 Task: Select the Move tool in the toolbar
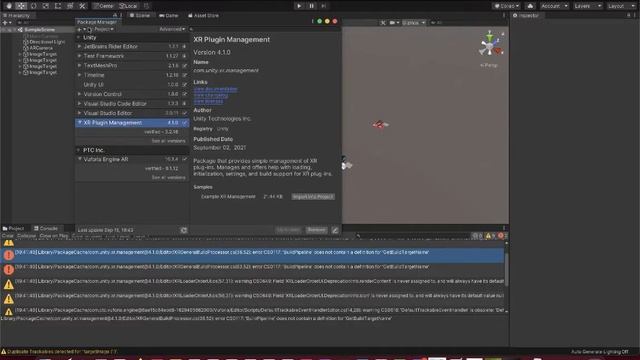tap(21, 6)
